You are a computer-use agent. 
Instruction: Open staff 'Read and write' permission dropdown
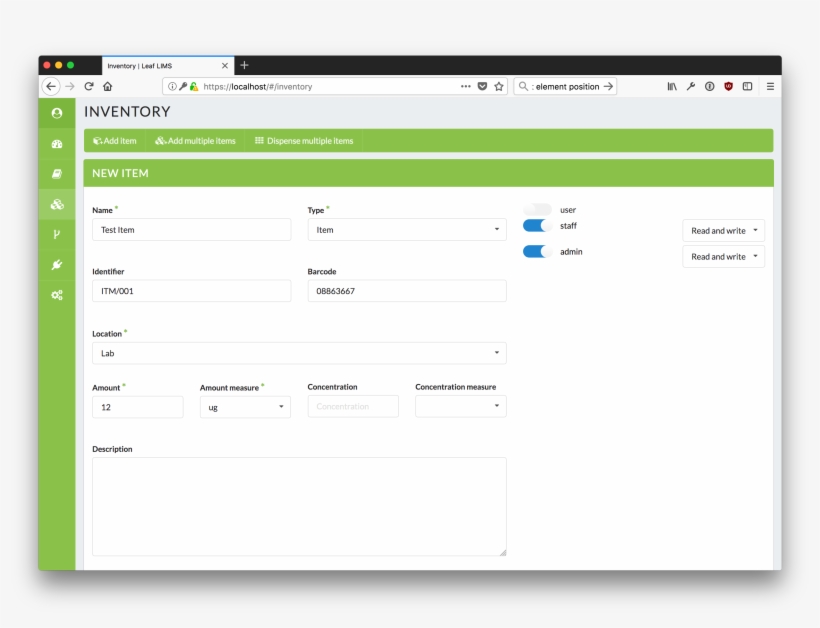pos(723,231)
